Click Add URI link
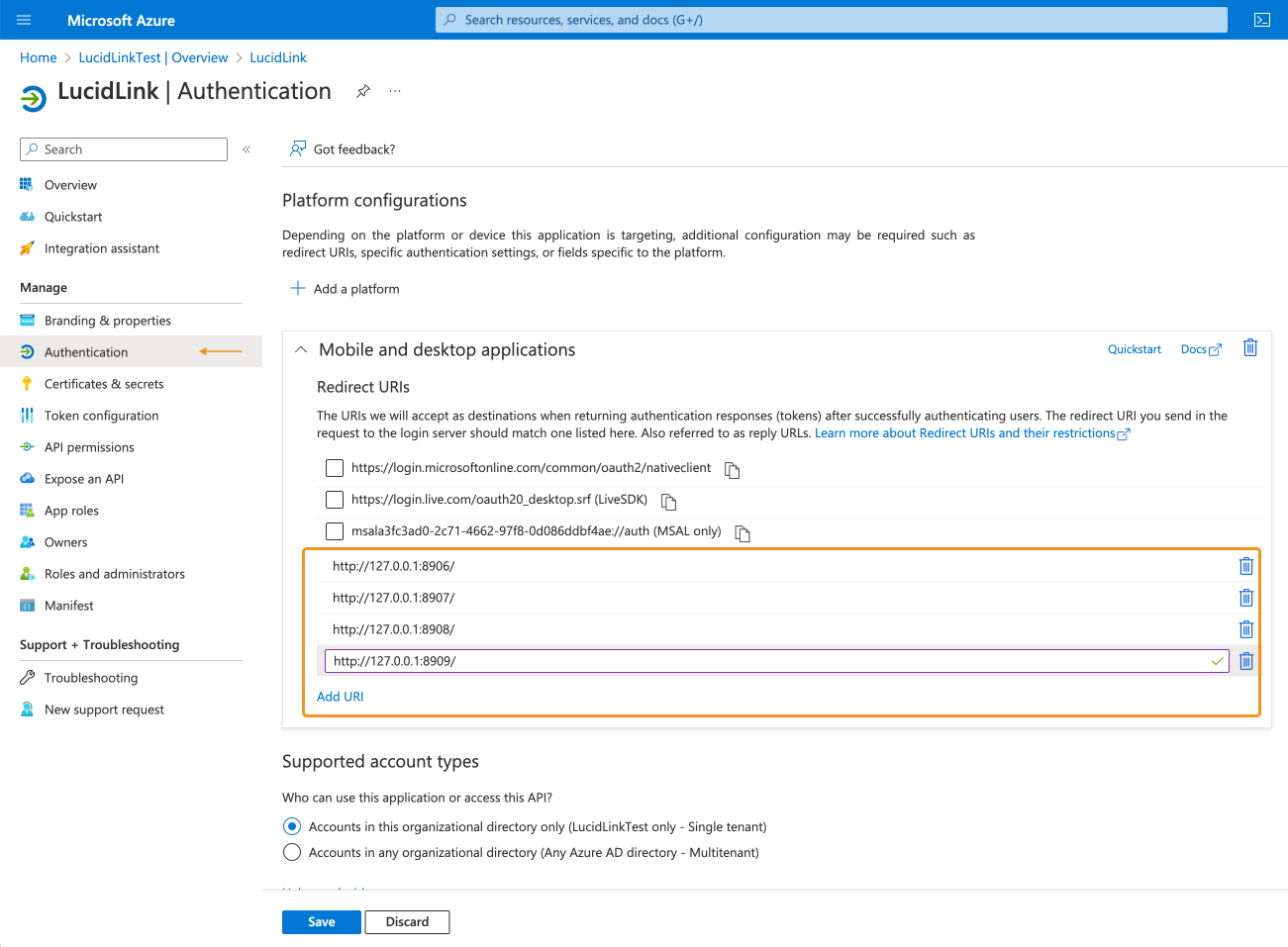The image size is (1288, 947). [x=341, y=697]
